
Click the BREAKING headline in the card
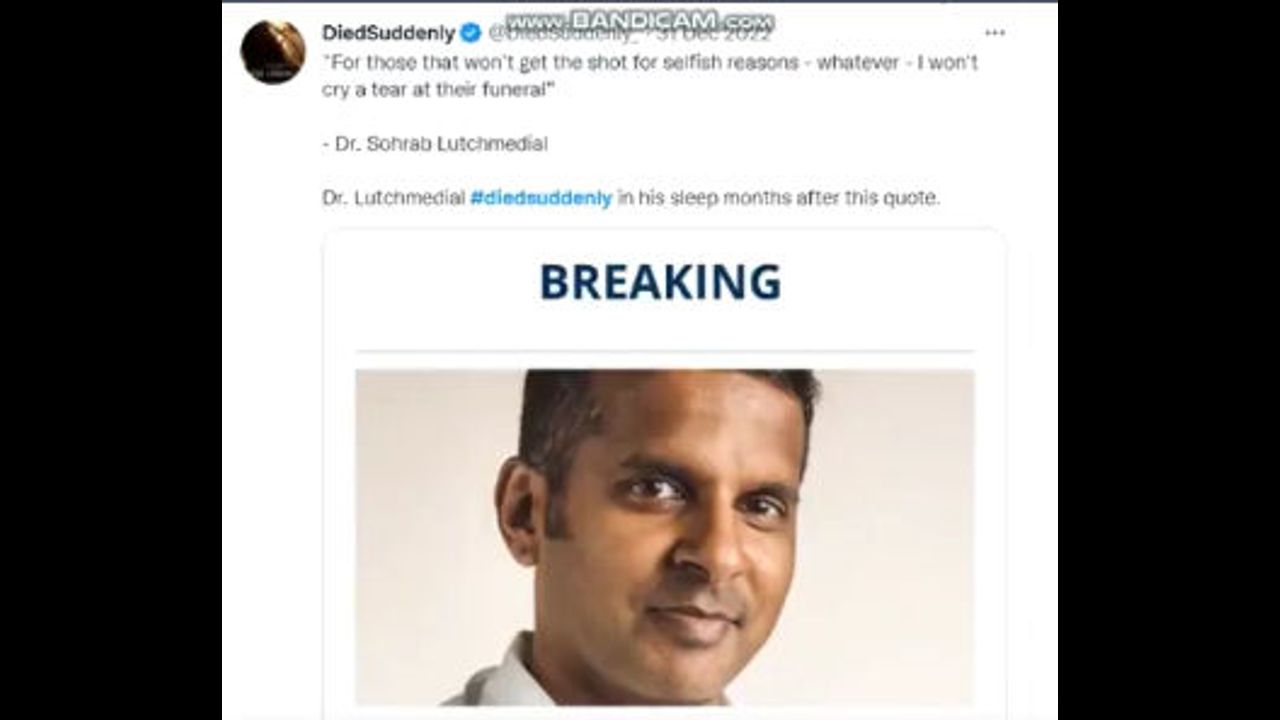(660, 283)
